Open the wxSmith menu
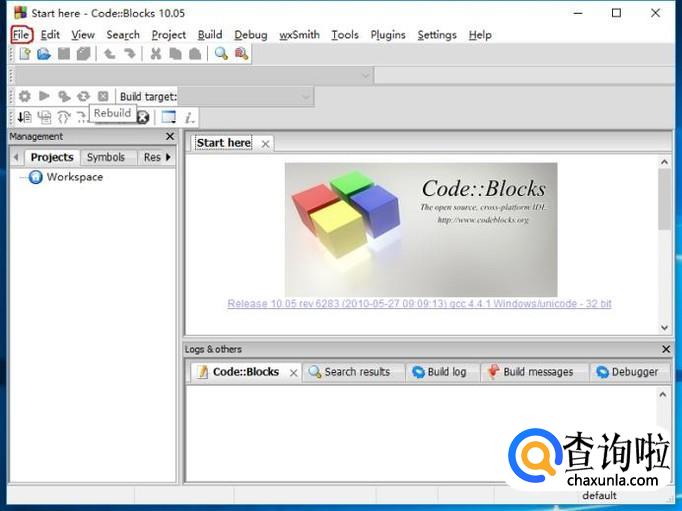 (299, 35)
